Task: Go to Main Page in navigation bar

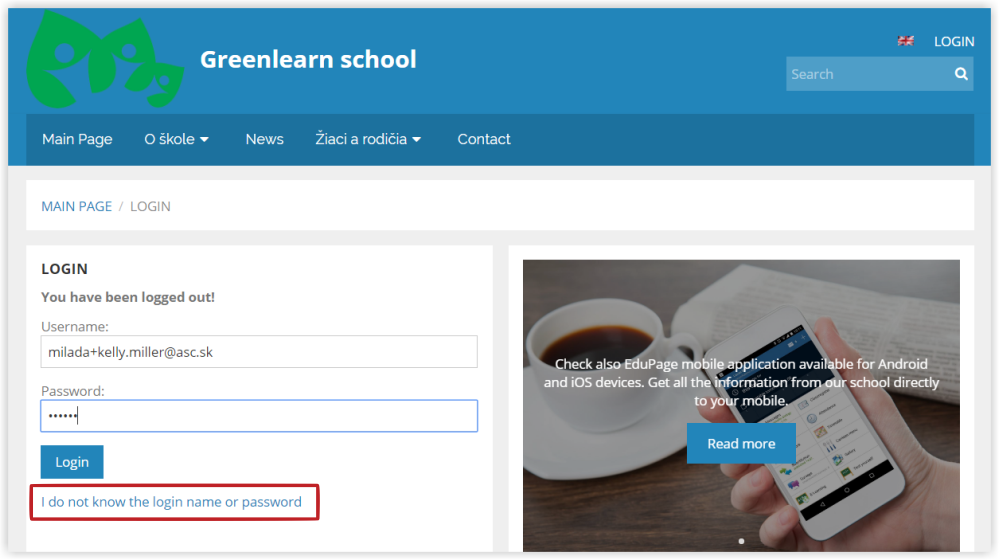Action: coord(77,139)
